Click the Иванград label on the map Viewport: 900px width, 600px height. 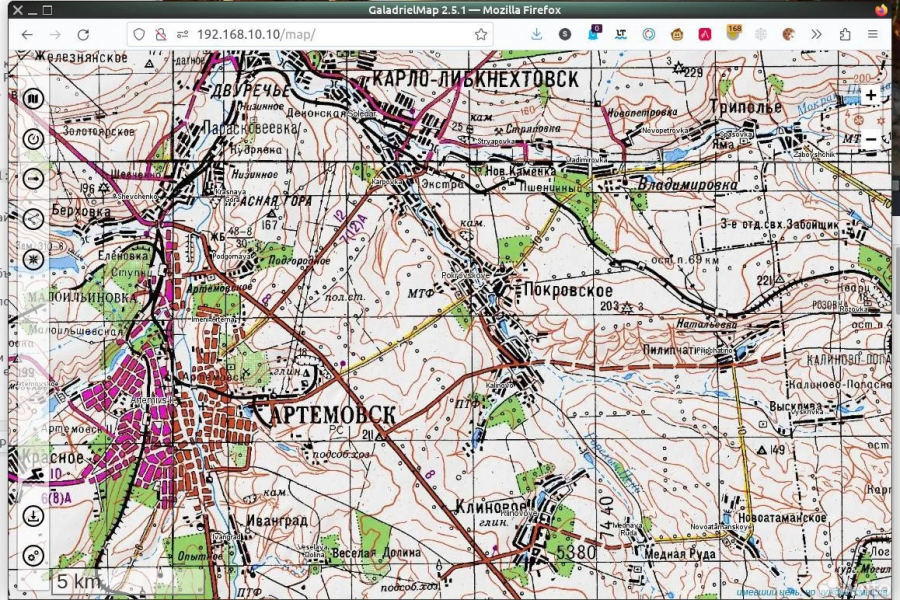pyautogui.click(x=277, y=521)
